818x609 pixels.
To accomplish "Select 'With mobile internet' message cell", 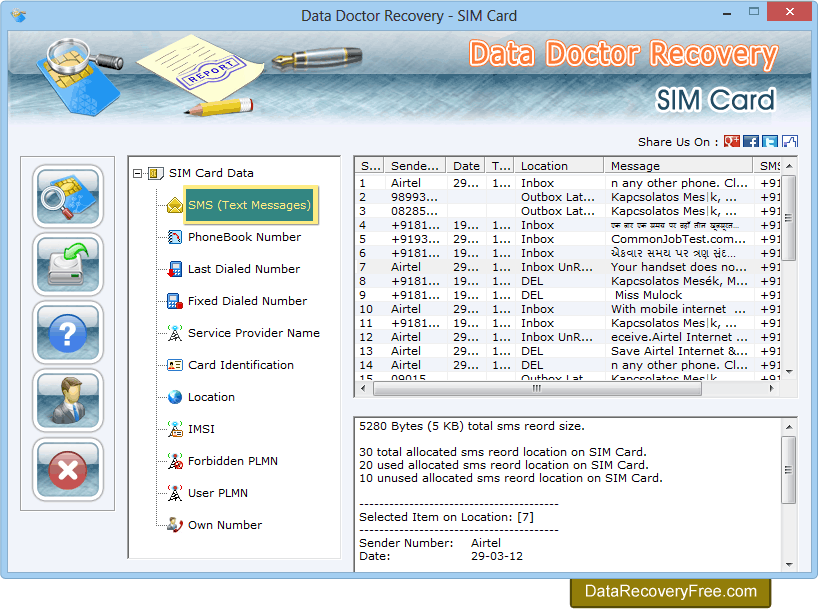I will [x=679, y=309].
